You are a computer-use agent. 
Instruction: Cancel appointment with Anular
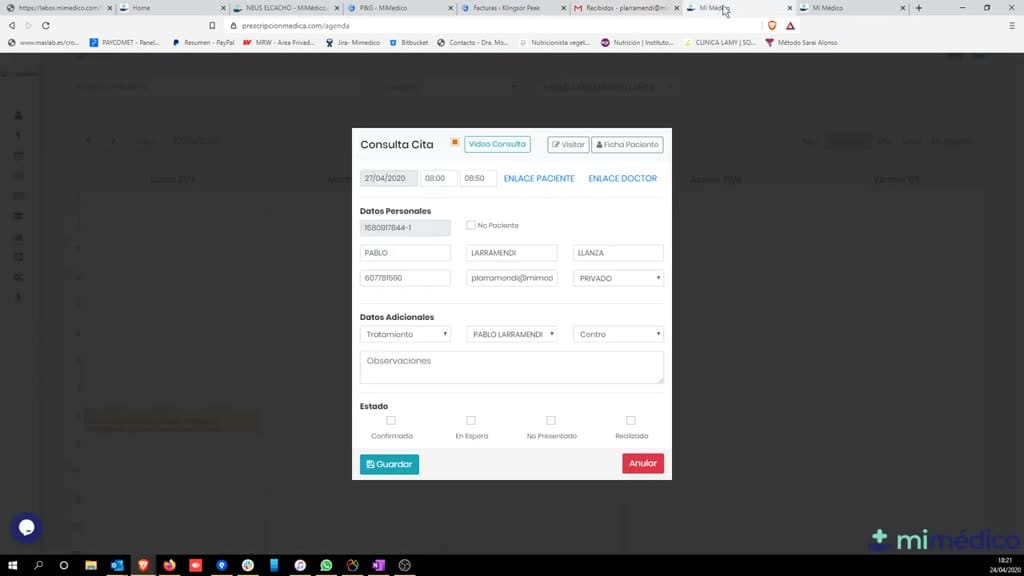pyautogui.click(x=643, y=464)
